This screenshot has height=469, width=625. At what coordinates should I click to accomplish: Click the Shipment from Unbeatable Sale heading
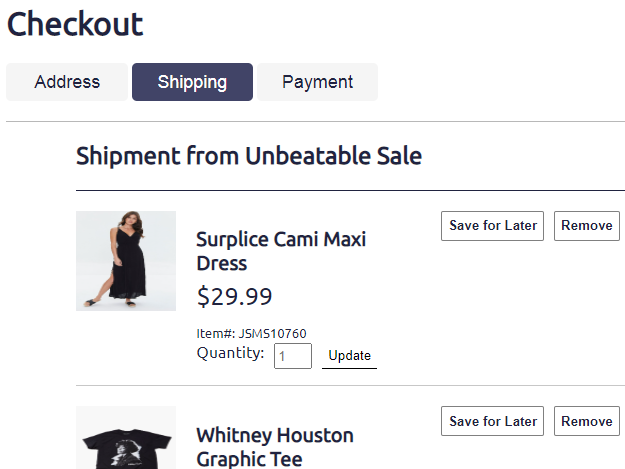(x=249, y=156)
